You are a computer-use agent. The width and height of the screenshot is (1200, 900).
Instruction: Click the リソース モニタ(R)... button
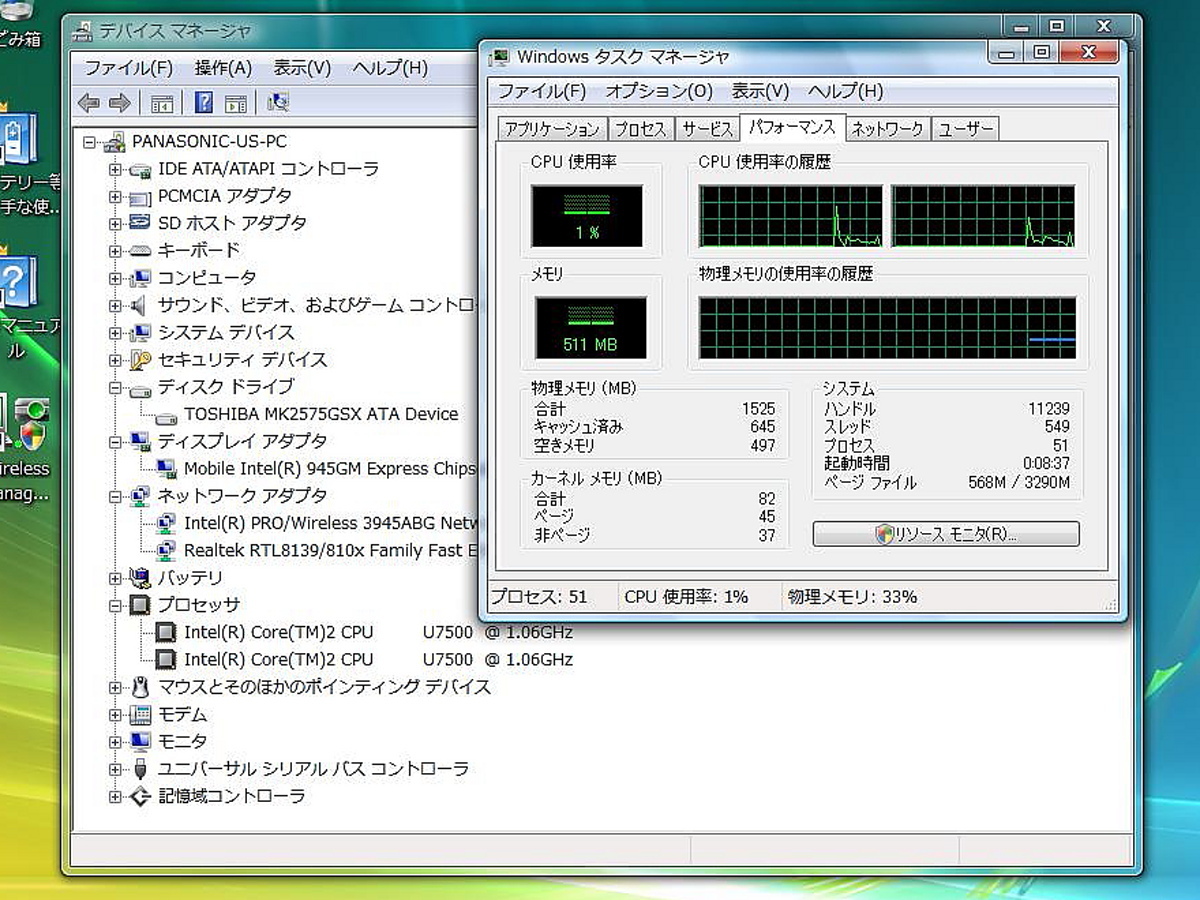point(946,534)
